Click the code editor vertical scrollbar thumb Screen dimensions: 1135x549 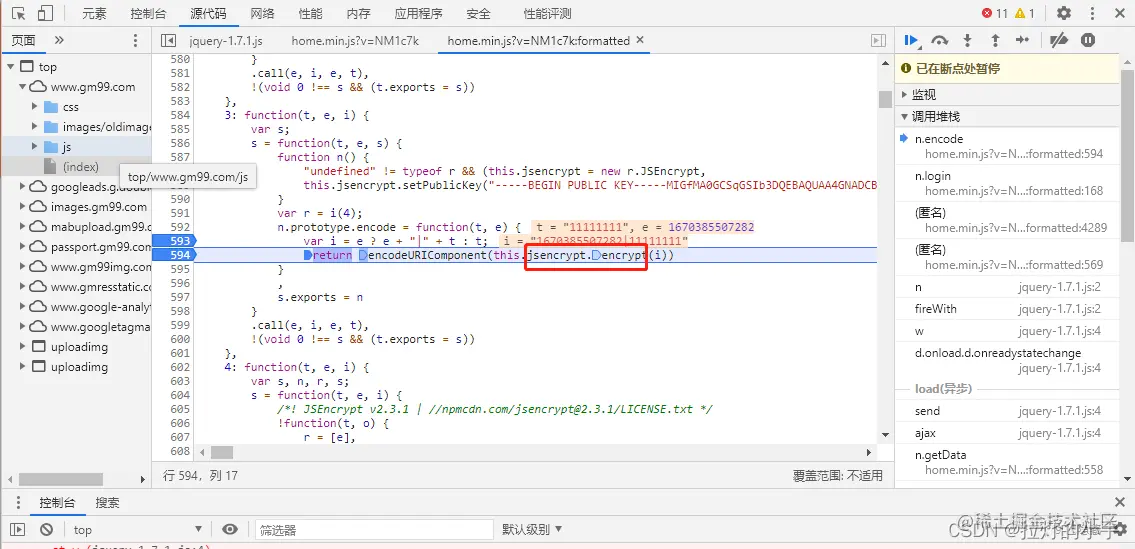(885, 99)
